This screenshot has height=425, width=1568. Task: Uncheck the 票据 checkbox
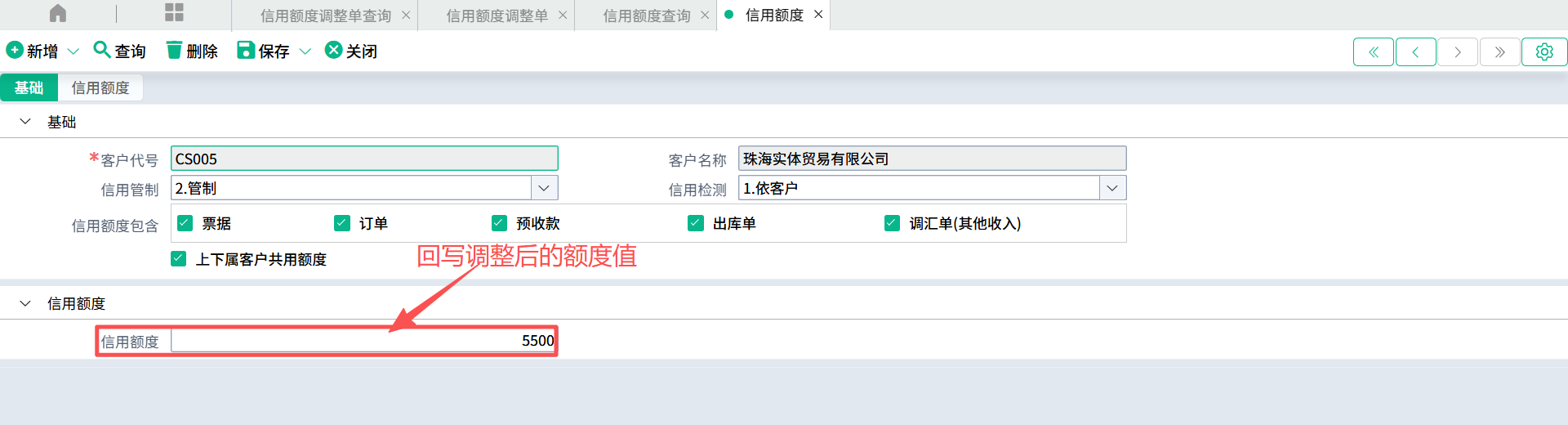point(185,223)
